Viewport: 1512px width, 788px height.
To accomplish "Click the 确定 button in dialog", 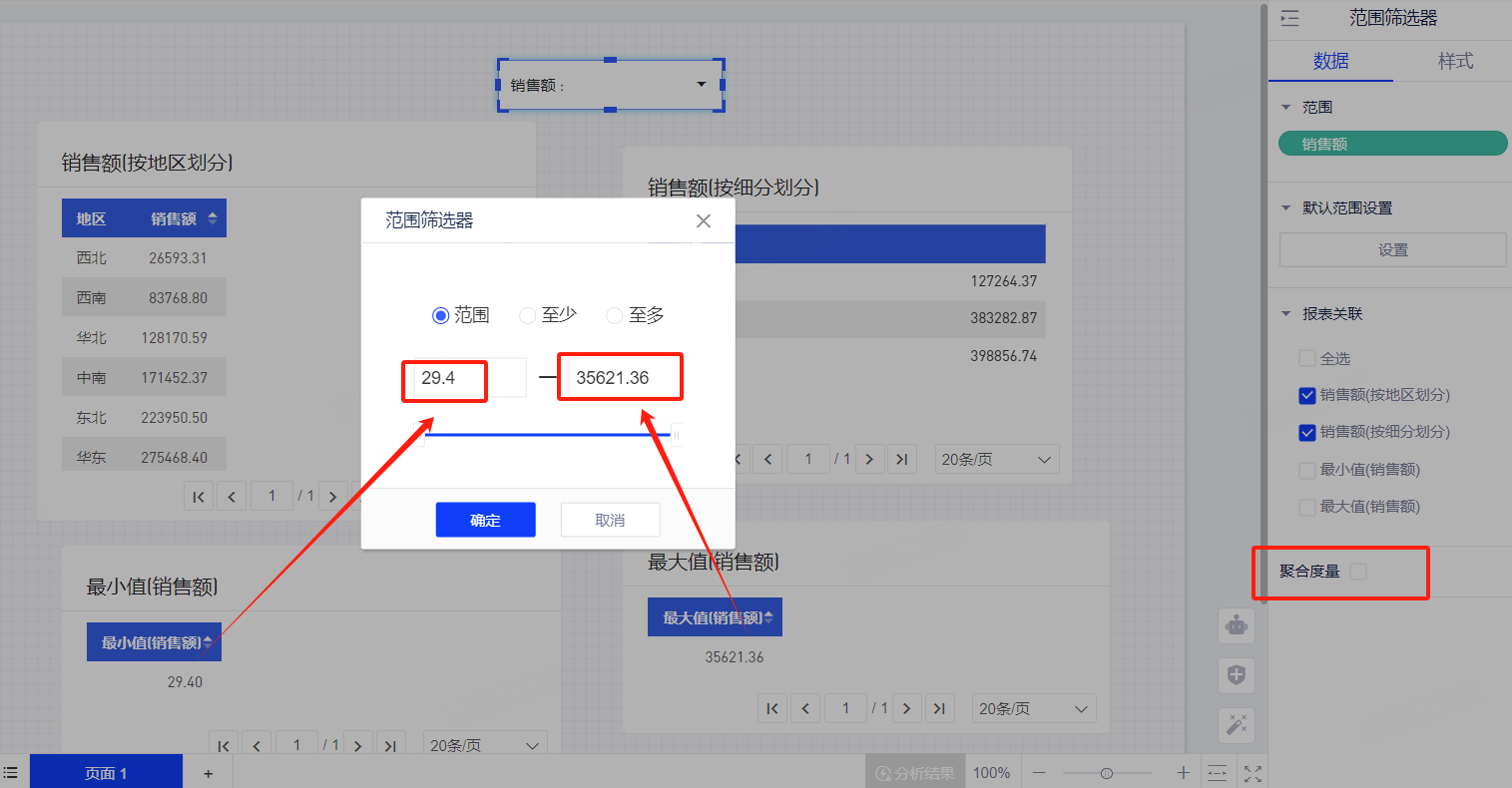I will tap(485, 520).
